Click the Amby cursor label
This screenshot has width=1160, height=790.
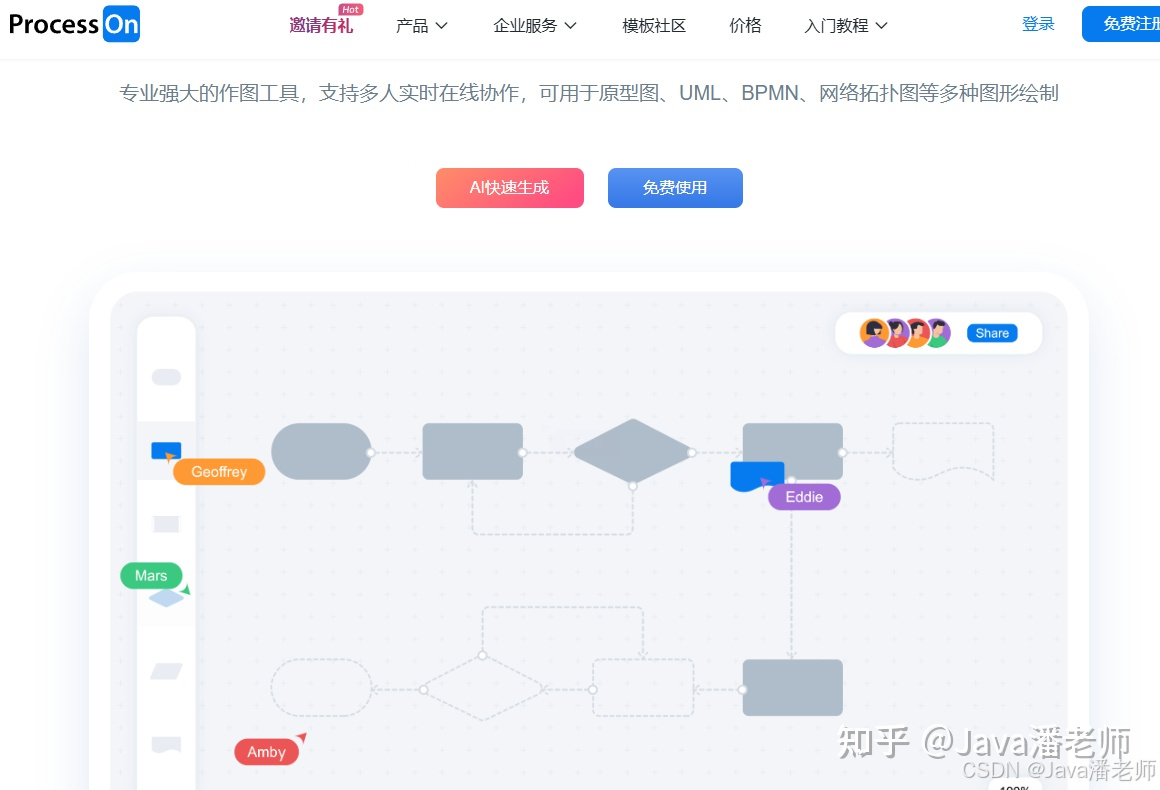click(x=266, y=752)
